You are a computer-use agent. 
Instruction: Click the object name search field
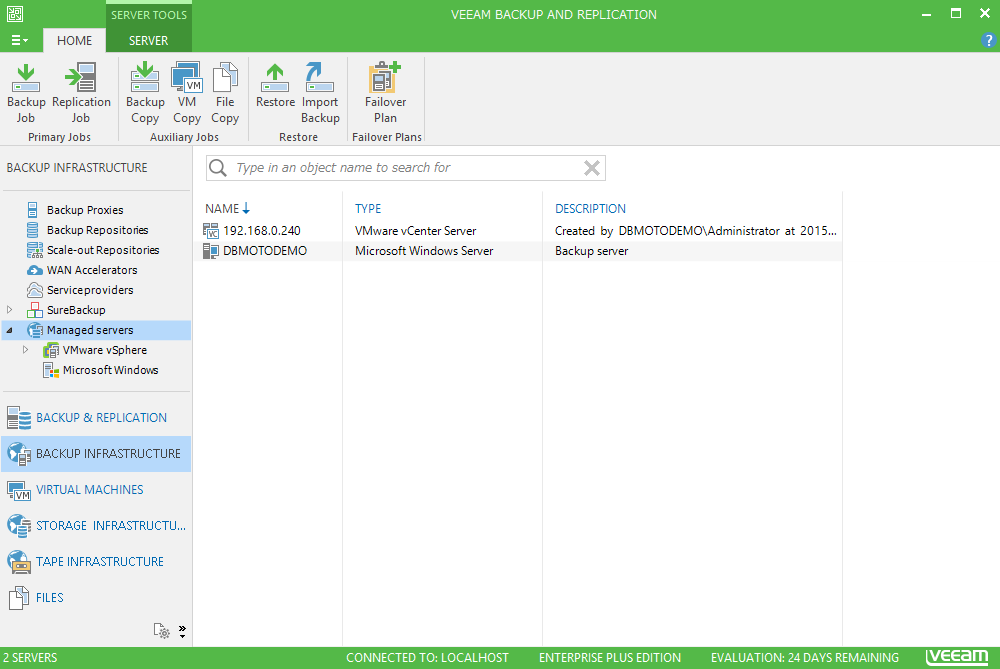point(406,168)
